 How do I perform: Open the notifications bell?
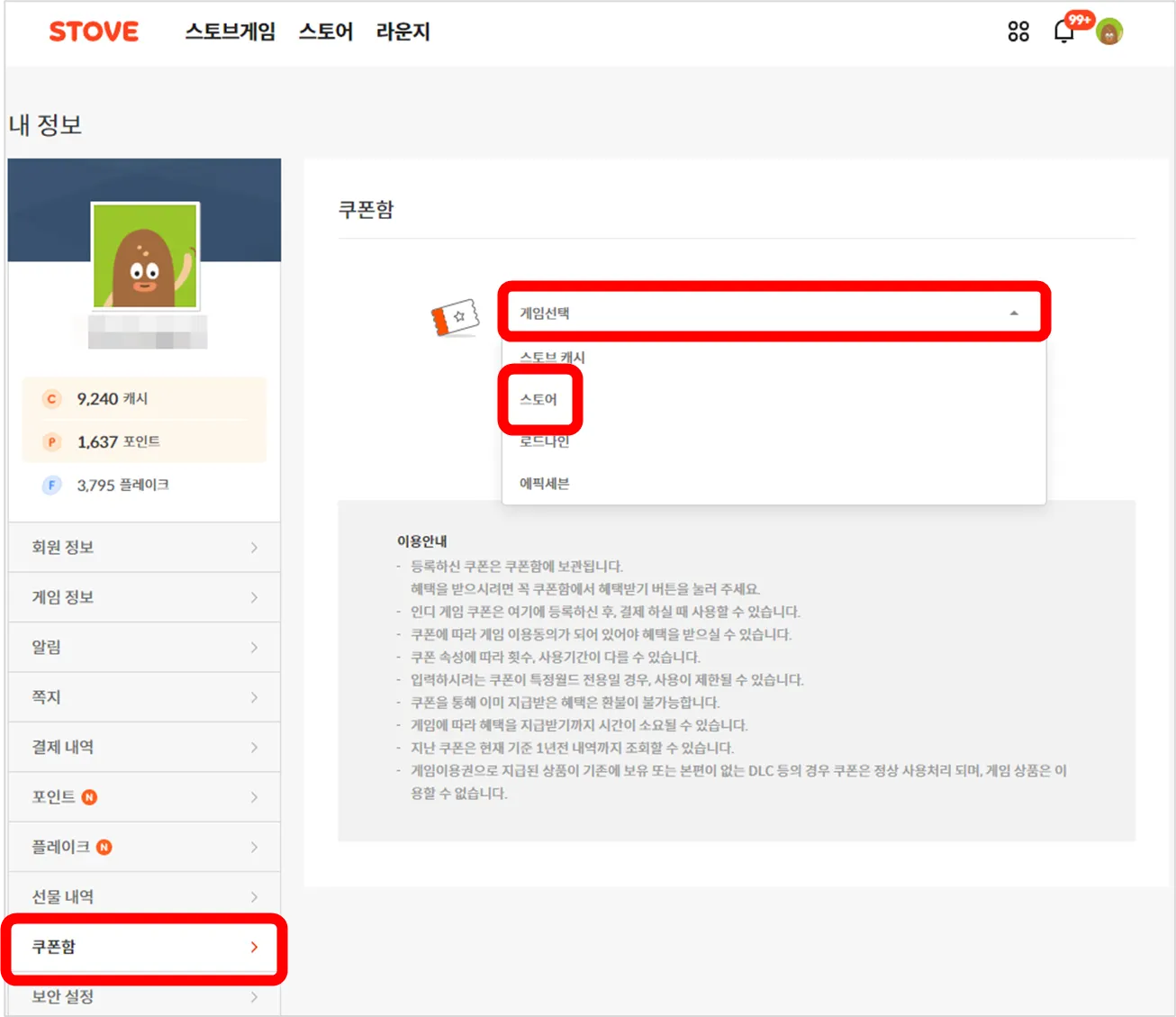pyautogui.click(x=1064, y=32)
